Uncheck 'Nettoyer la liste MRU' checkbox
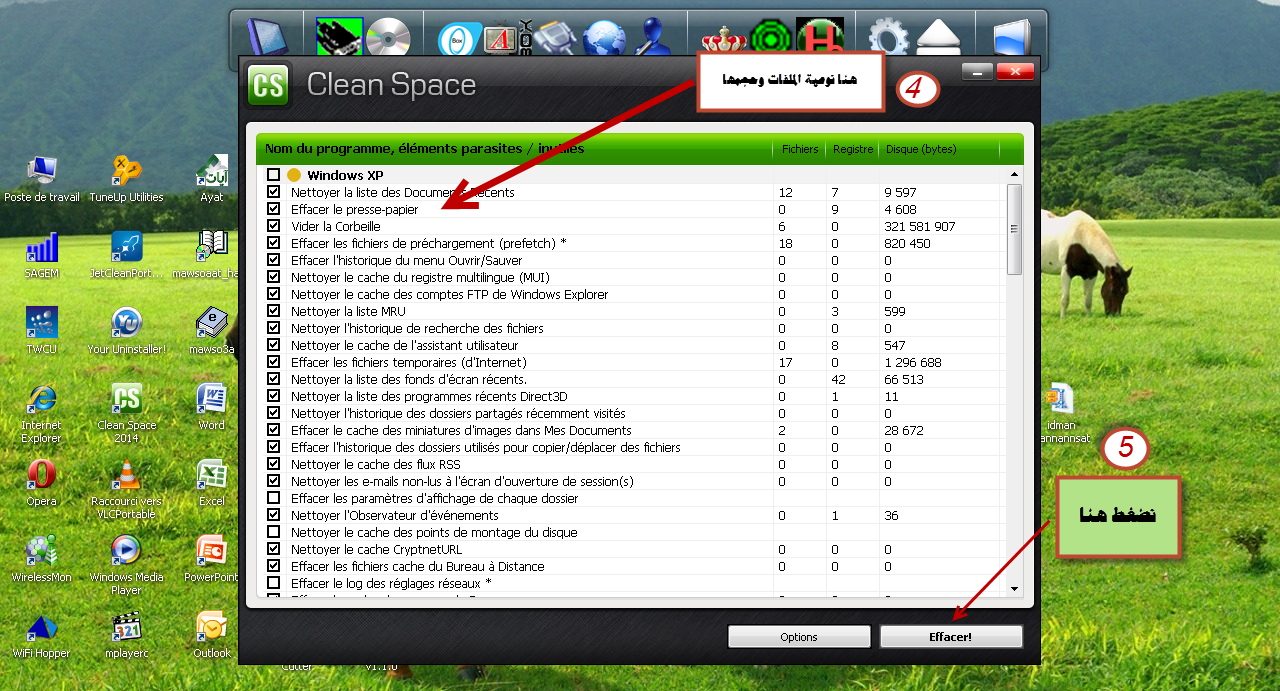1280x691 pixels. pos(274,311)
